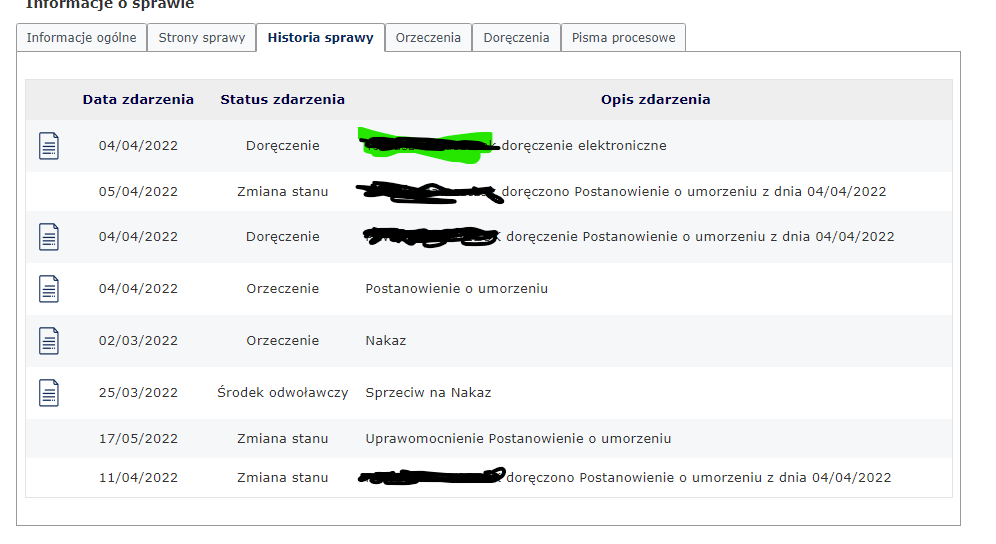Switch to Informacje ogólne tab
The width and height of the screenshot is (996, 544).
(81, 37)
